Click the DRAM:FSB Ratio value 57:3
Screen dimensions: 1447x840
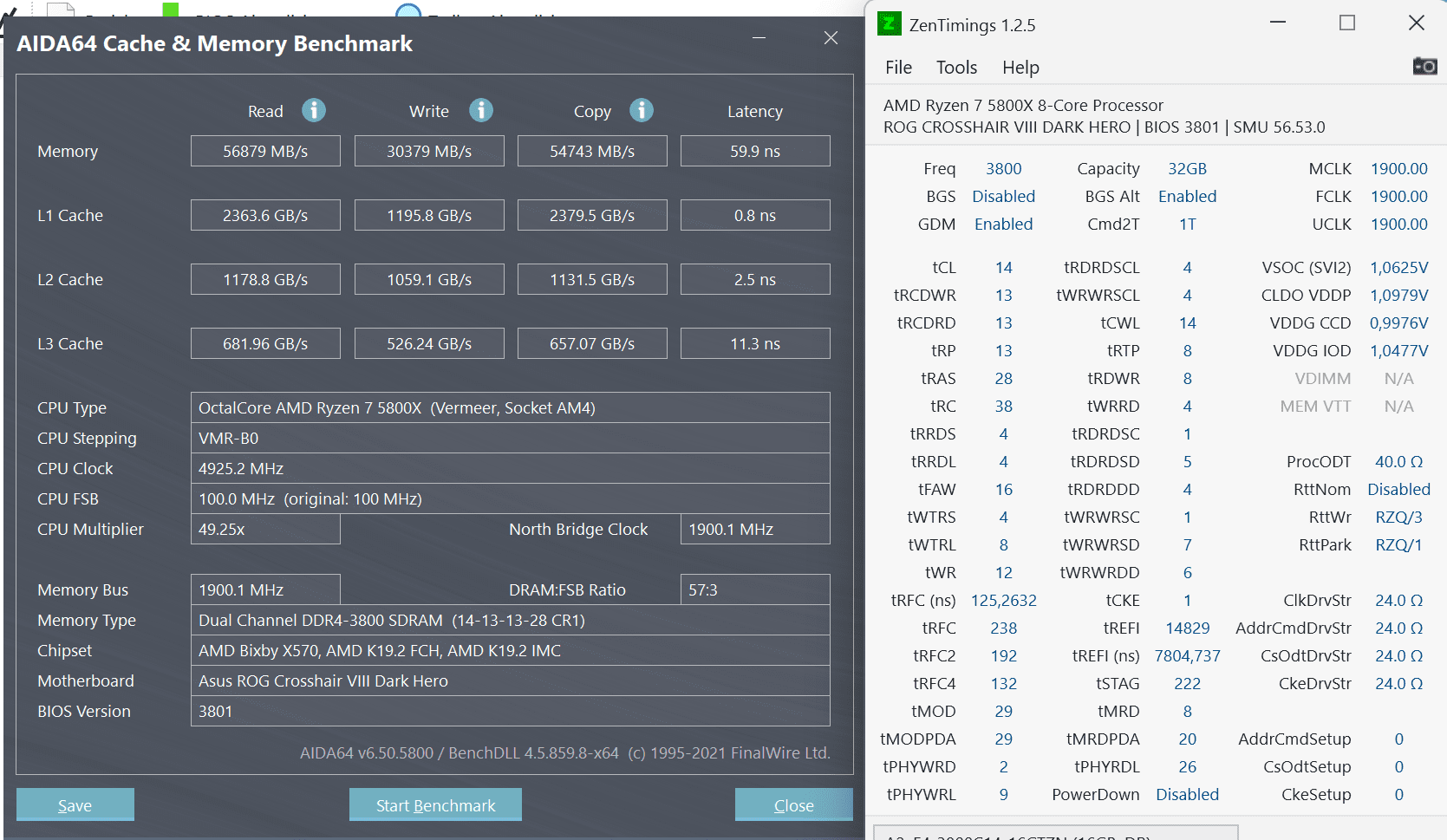755,589
